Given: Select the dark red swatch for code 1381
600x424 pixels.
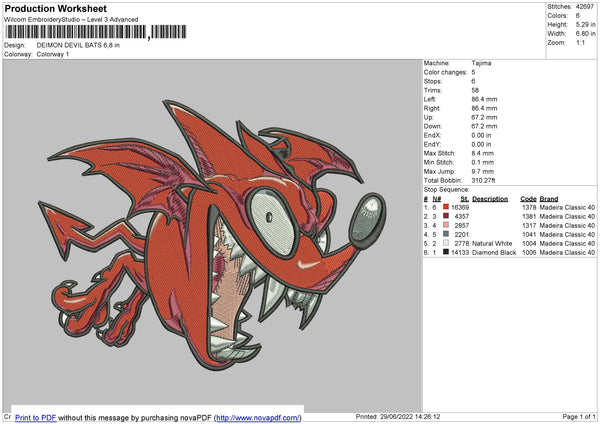Looking at the screenshot, I should [446, 216].
